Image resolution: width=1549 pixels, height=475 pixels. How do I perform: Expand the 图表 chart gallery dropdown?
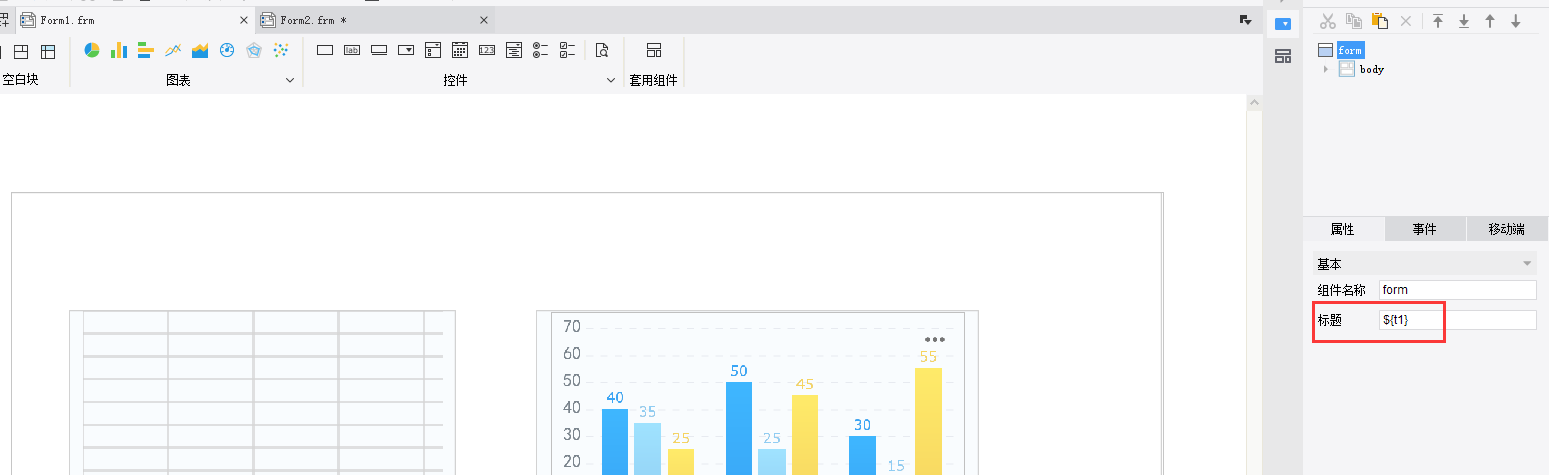290,80
